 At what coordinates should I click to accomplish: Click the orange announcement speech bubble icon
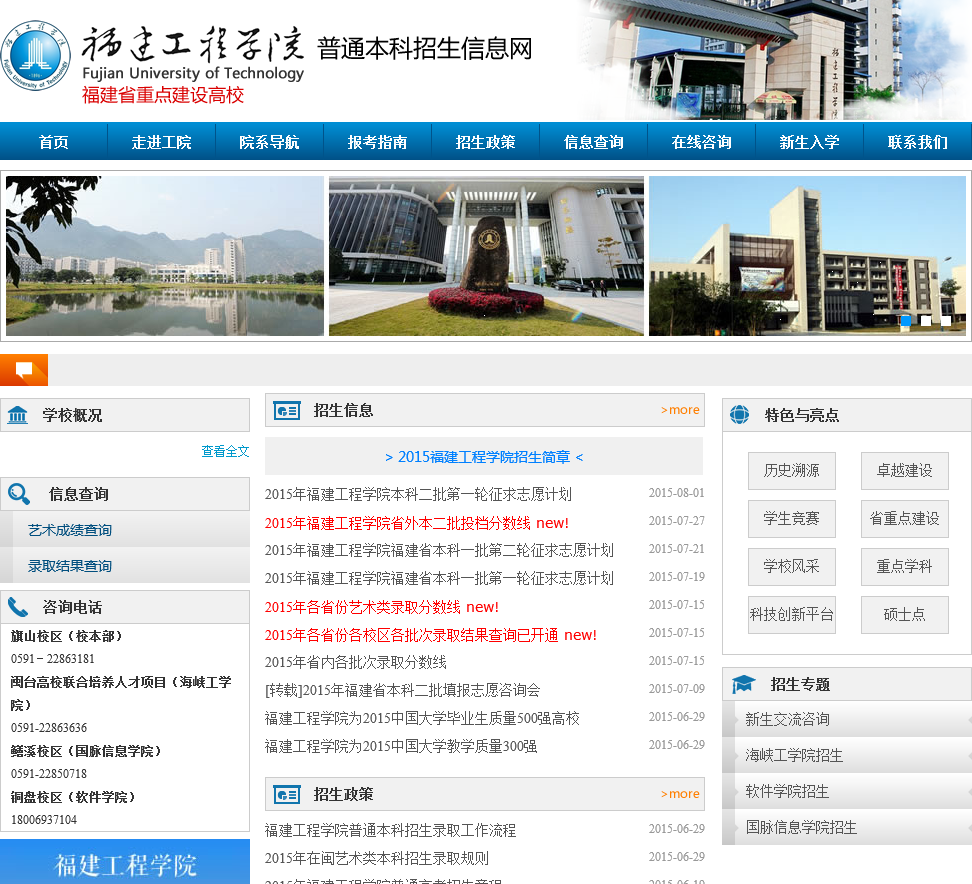tap(24, 370)
